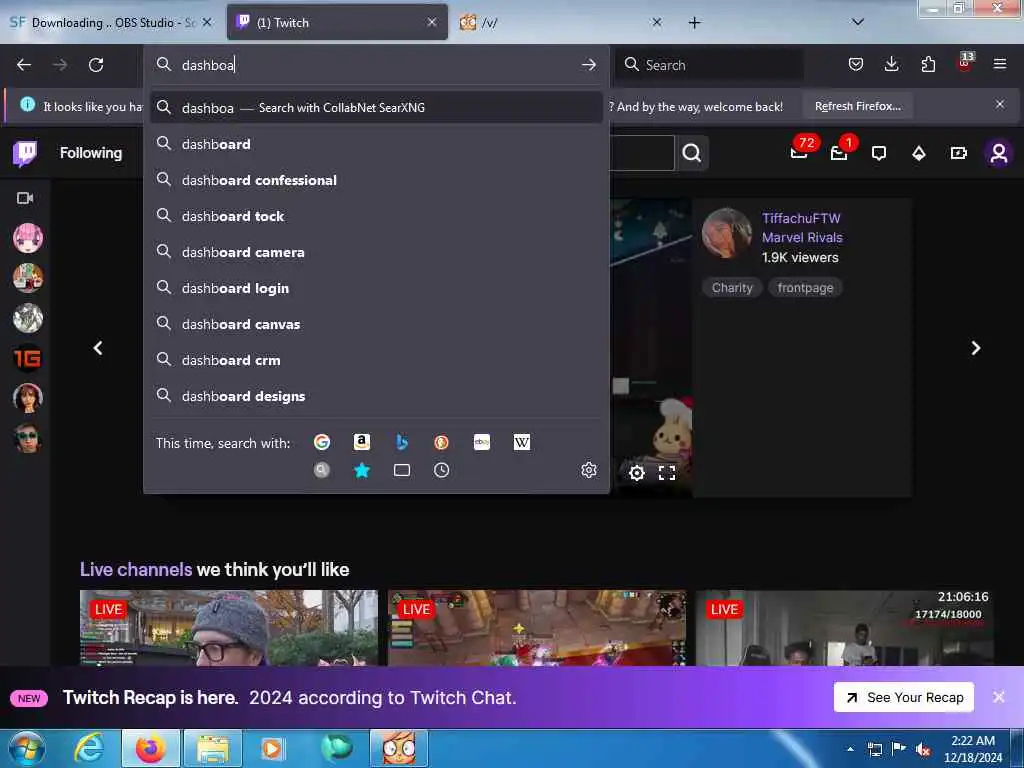Switch to the /v/ tab
The image size is (1024, 768).
(562, 23)
